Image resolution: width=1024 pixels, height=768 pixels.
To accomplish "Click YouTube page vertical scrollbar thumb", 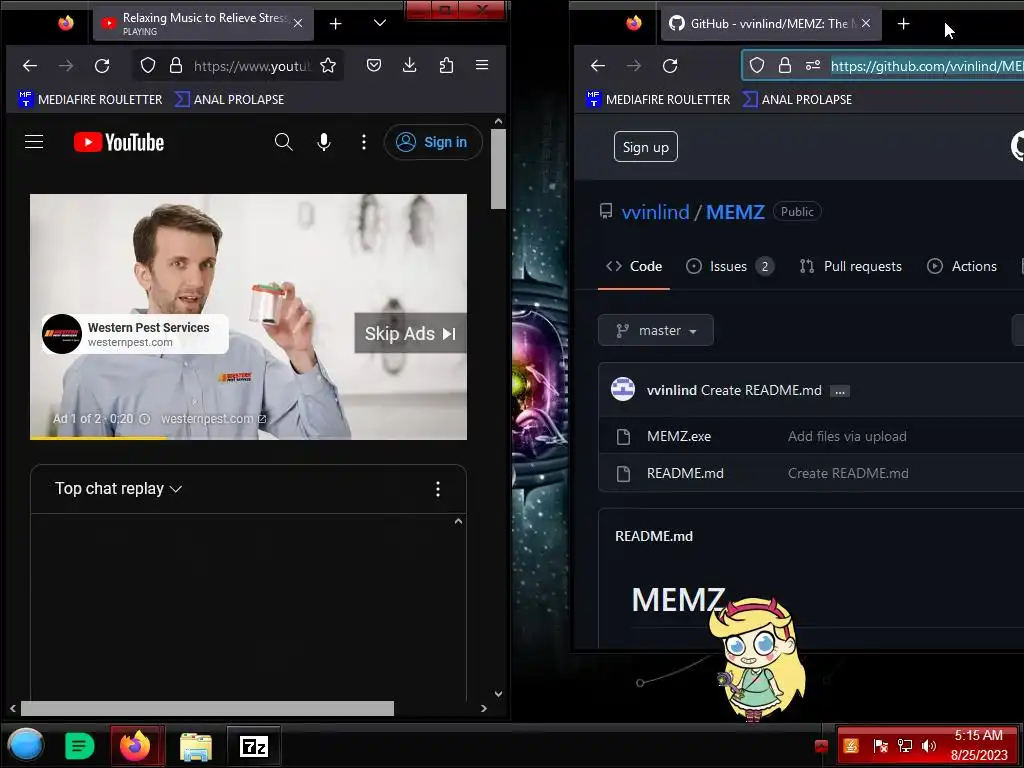I will point(498,168).
